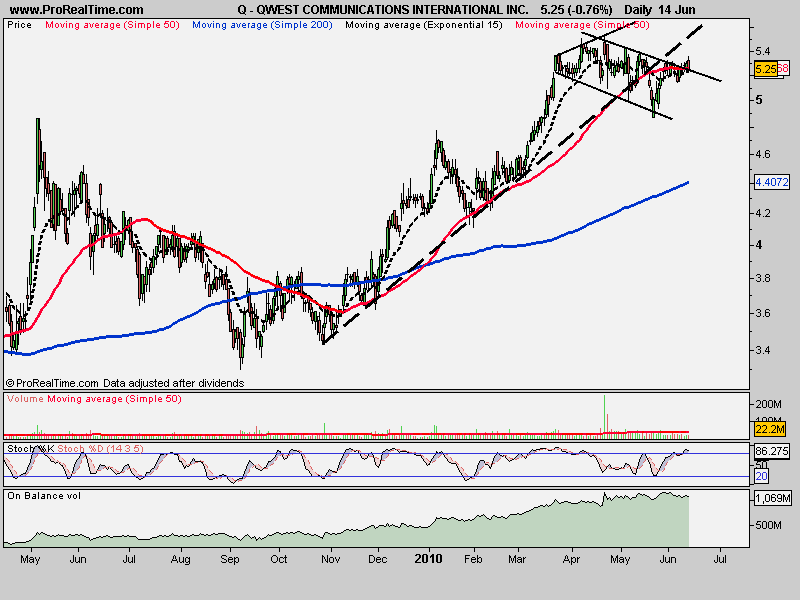This screenshot has height=600, width=800.
Task: Click the 4.6 price axis label
Action: click(763, 154)
